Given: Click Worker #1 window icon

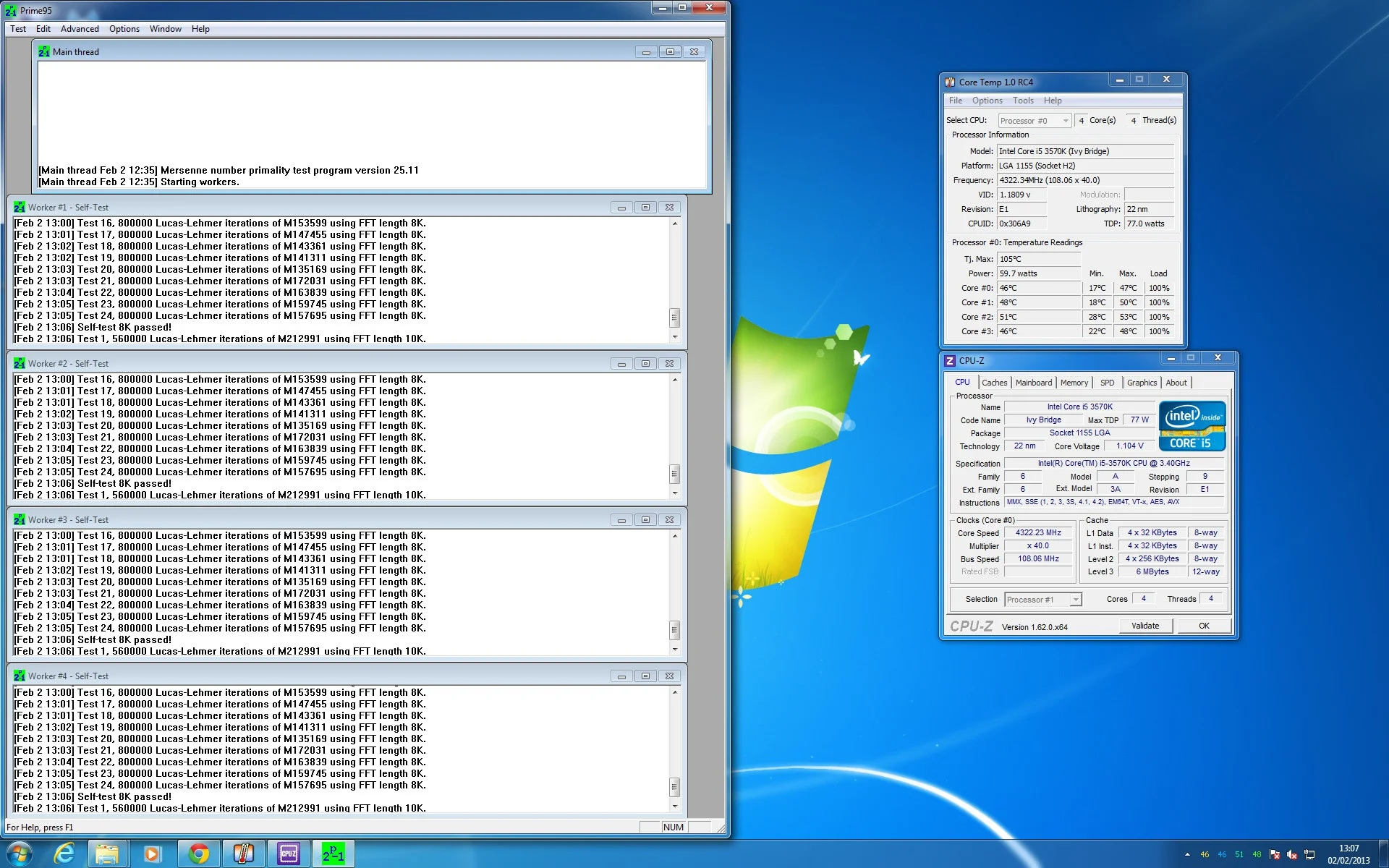Looking at the screenshot, I should tap(20, 207).
